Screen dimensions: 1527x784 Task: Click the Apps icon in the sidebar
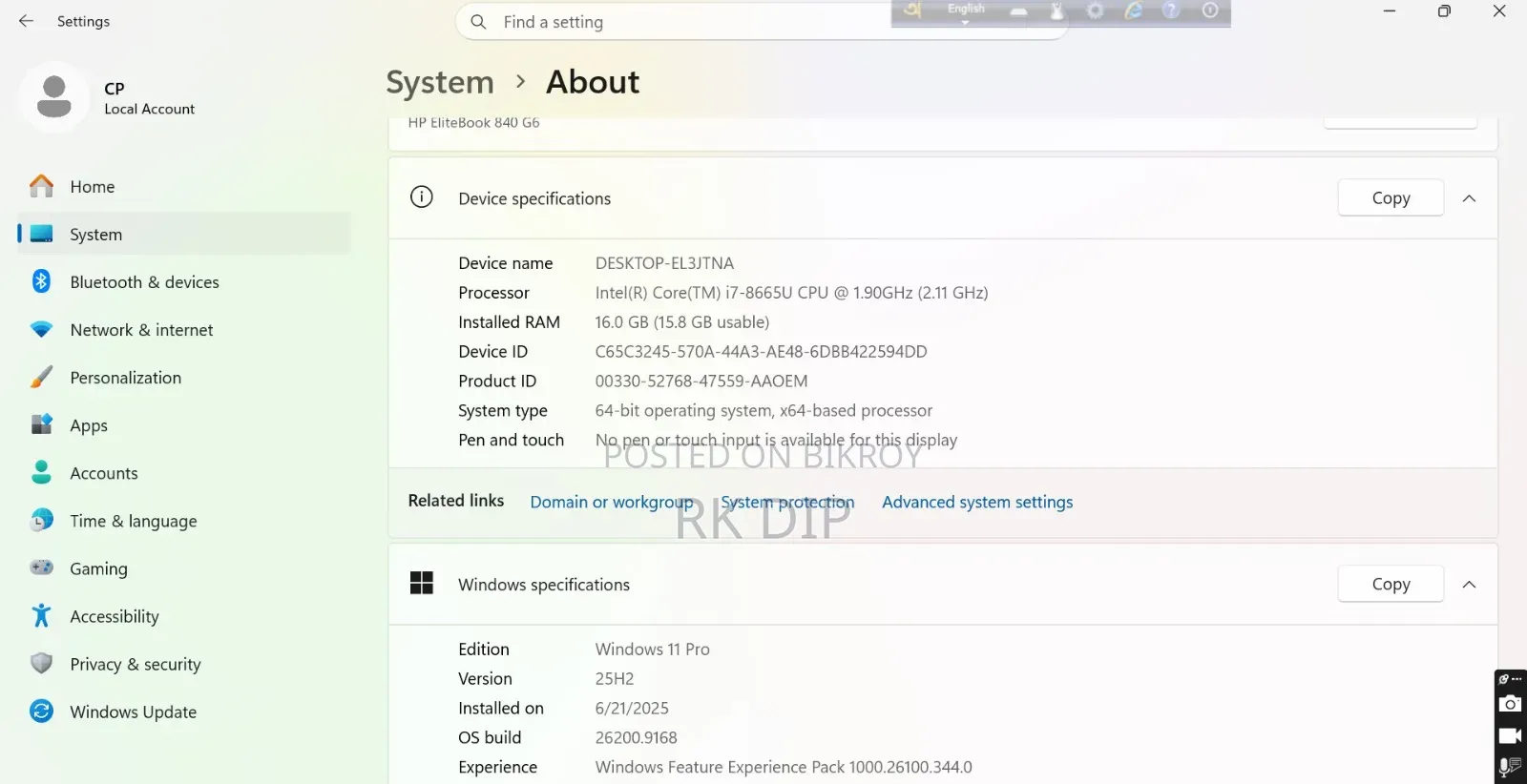click(41, 424)
